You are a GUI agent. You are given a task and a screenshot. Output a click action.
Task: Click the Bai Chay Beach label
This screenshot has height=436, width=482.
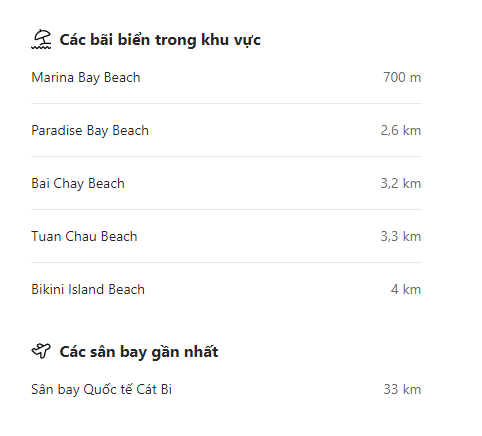(78, 184)
